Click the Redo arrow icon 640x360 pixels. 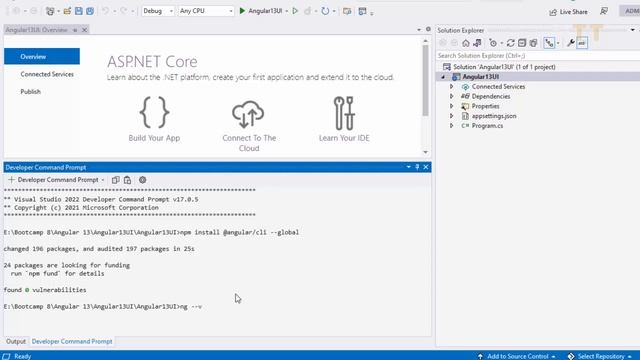(124, 11)
